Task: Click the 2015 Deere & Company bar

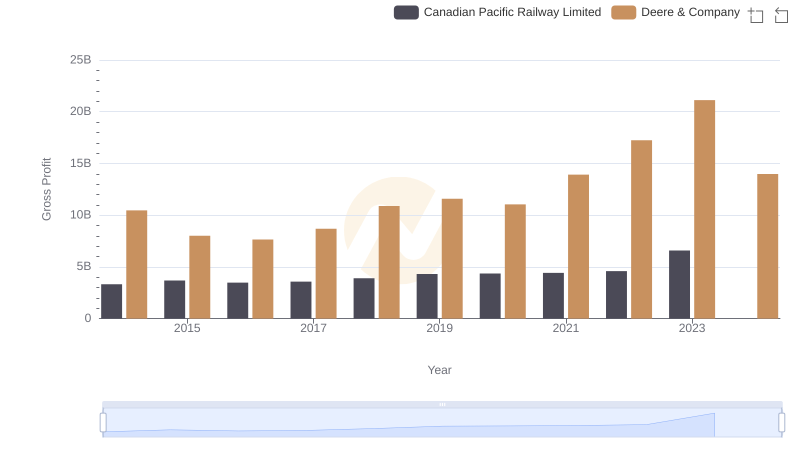Action: tap(199, 277)
